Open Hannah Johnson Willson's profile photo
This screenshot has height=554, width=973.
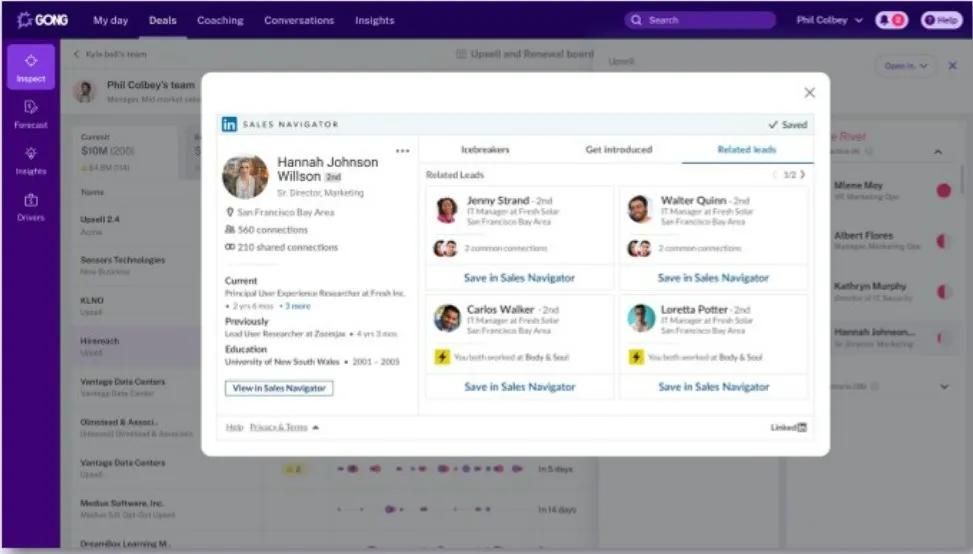[x=245, y=177]
